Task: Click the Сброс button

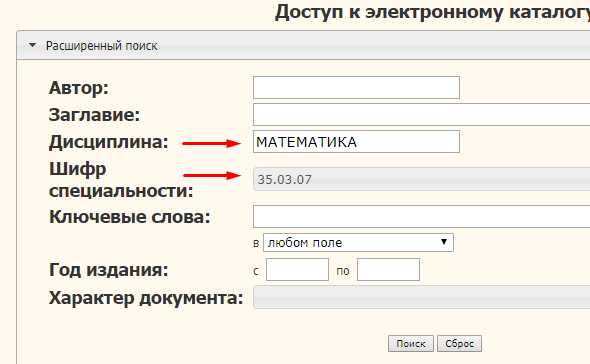Action: 459,344
